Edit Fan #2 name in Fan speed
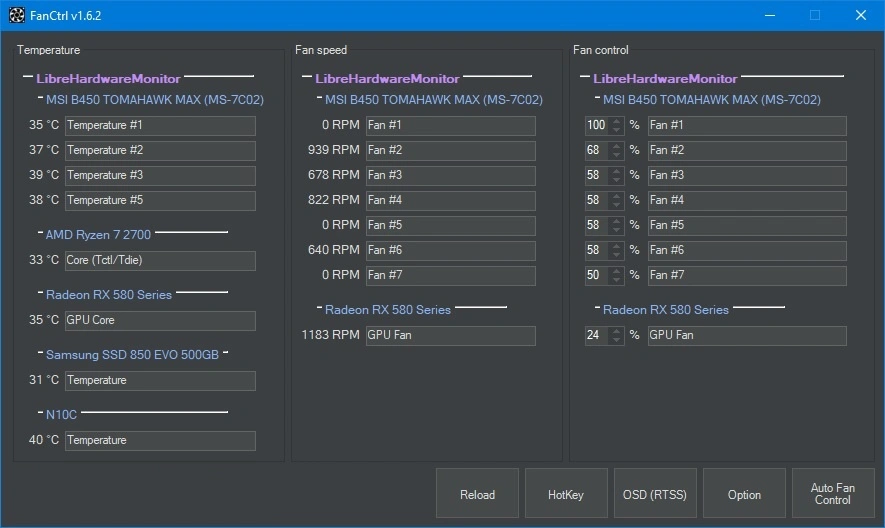Screen dimensions: 885x528 click(x=450, y=150)
